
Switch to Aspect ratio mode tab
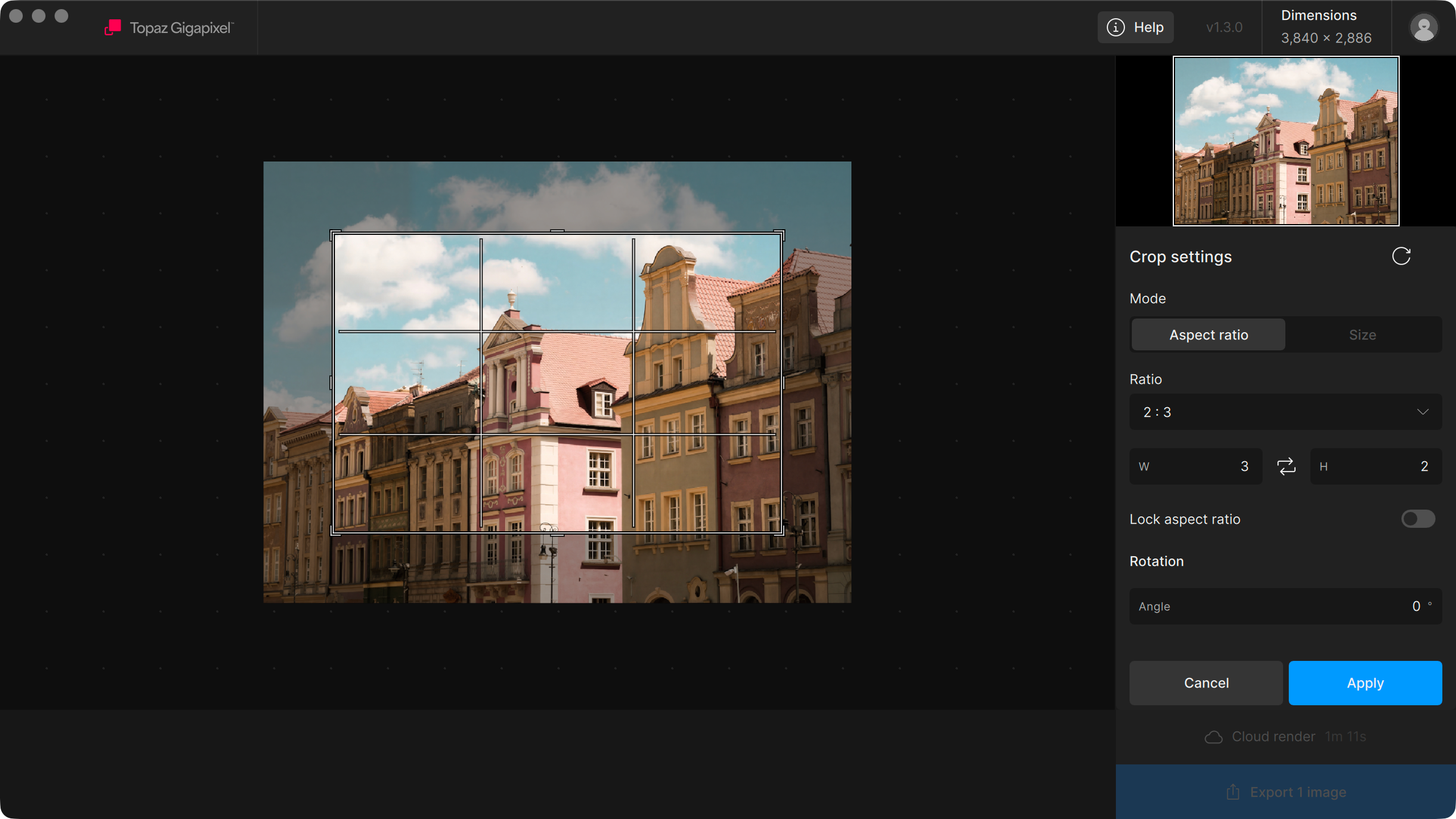[1209, 335]
